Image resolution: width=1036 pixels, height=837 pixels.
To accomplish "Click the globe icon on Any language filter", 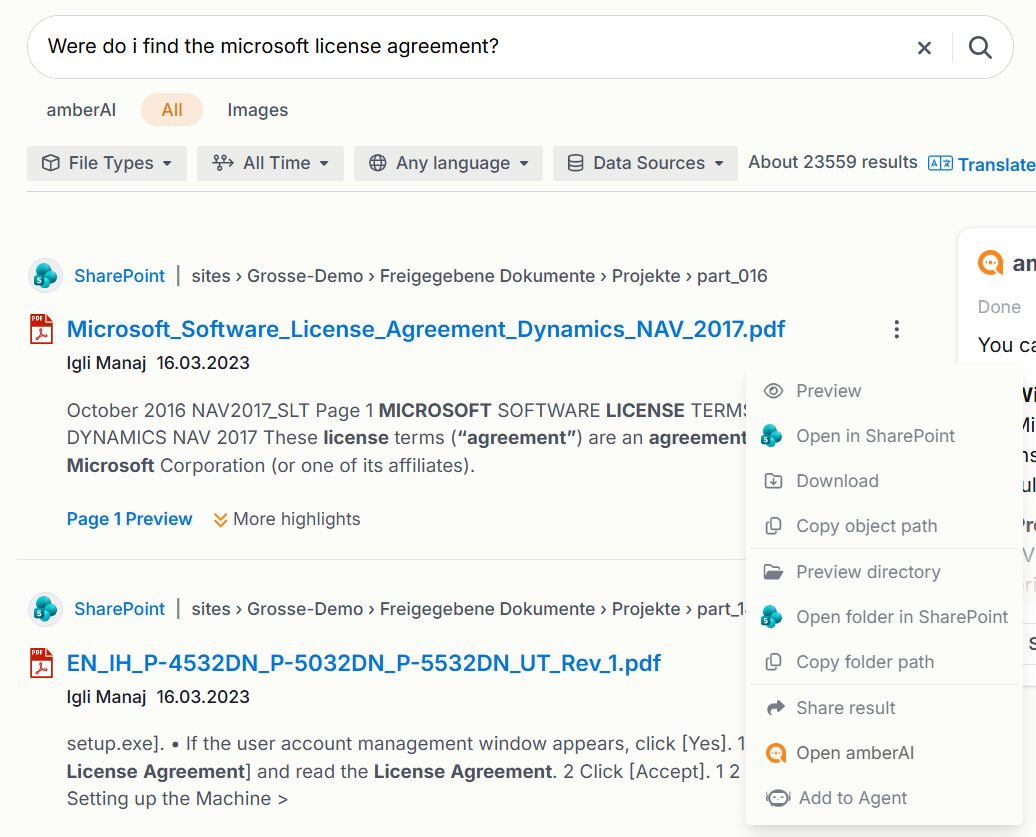I will 378,163.
